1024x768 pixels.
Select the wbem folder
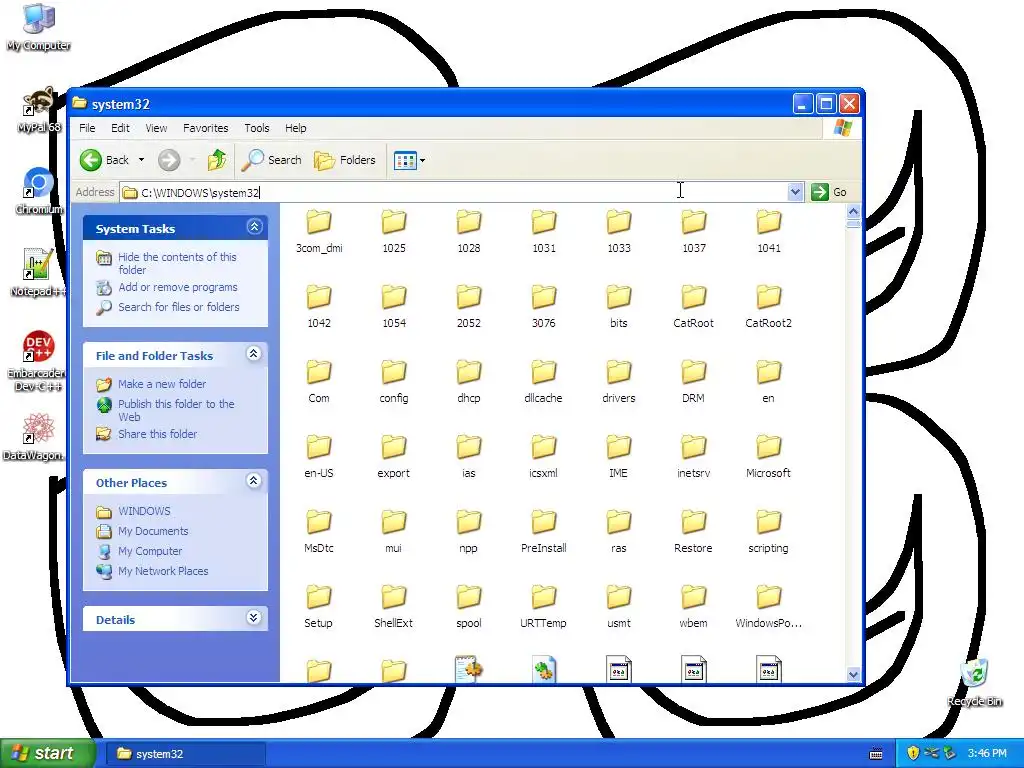[694, 607]
